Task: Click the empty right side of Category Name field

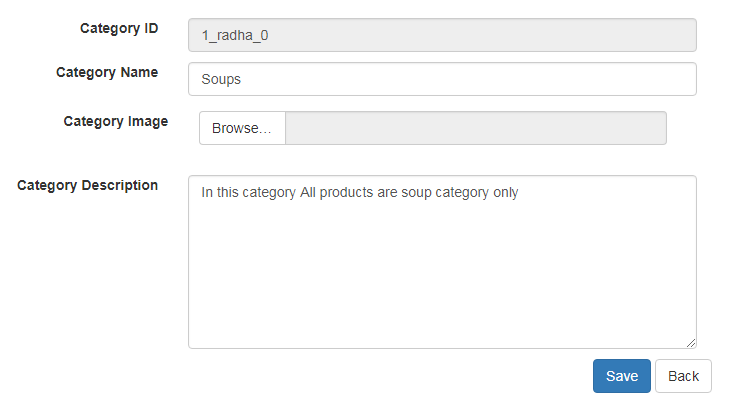Action: pos(600,79)
